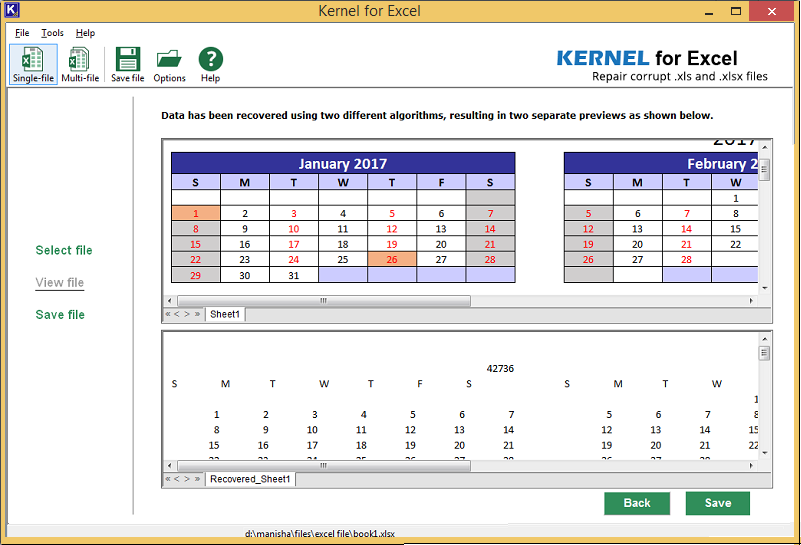Click the February calendar header
Screen dimensions: 801x545
pos(661,163)
